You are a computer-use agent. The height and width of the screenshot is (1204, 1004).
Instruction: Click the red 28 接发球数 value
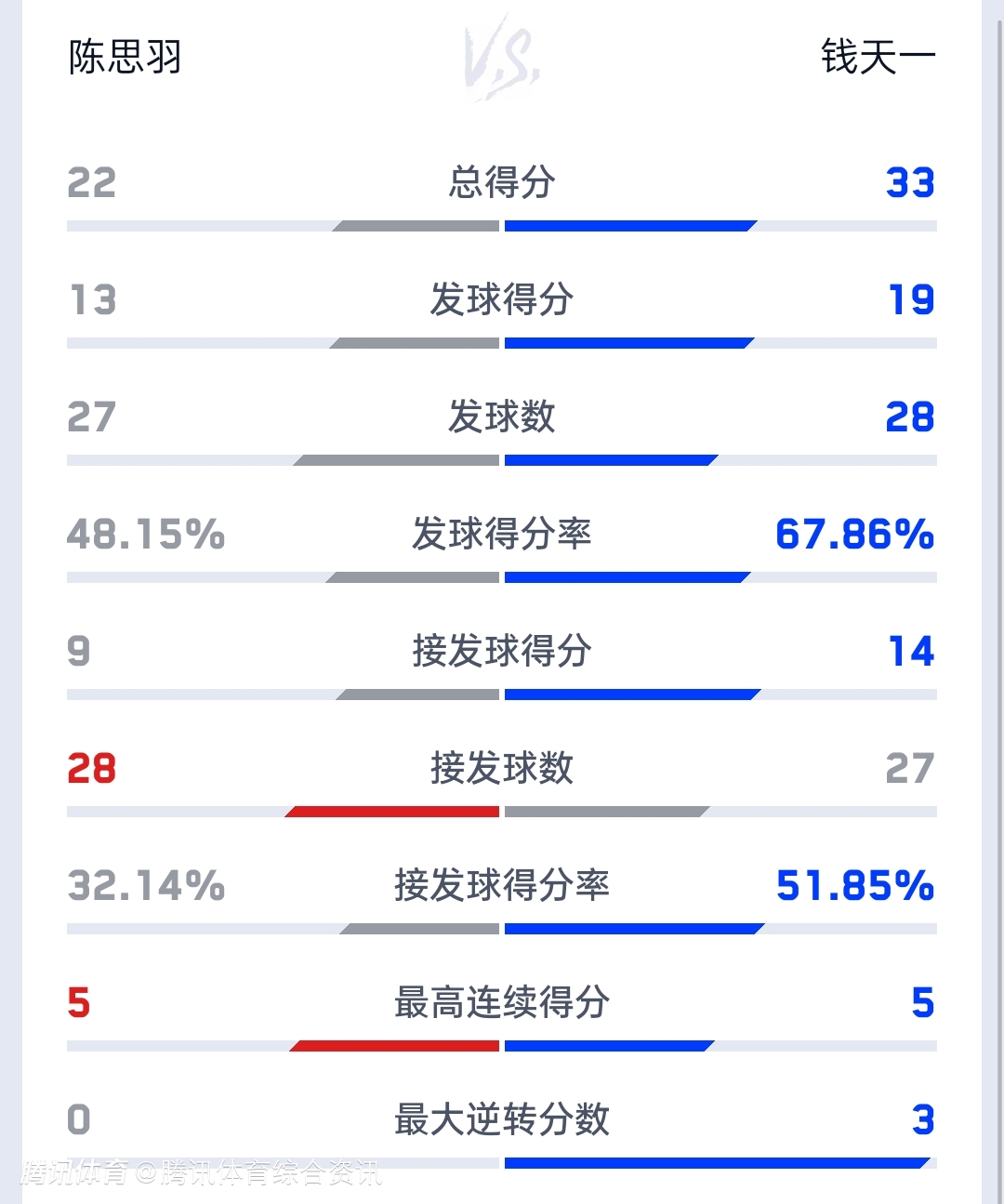[x=92, y=769]
